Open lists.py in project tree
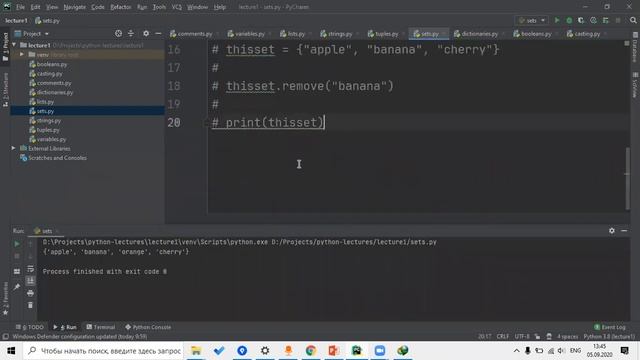640x360 pixels. [x=41, y=102]
